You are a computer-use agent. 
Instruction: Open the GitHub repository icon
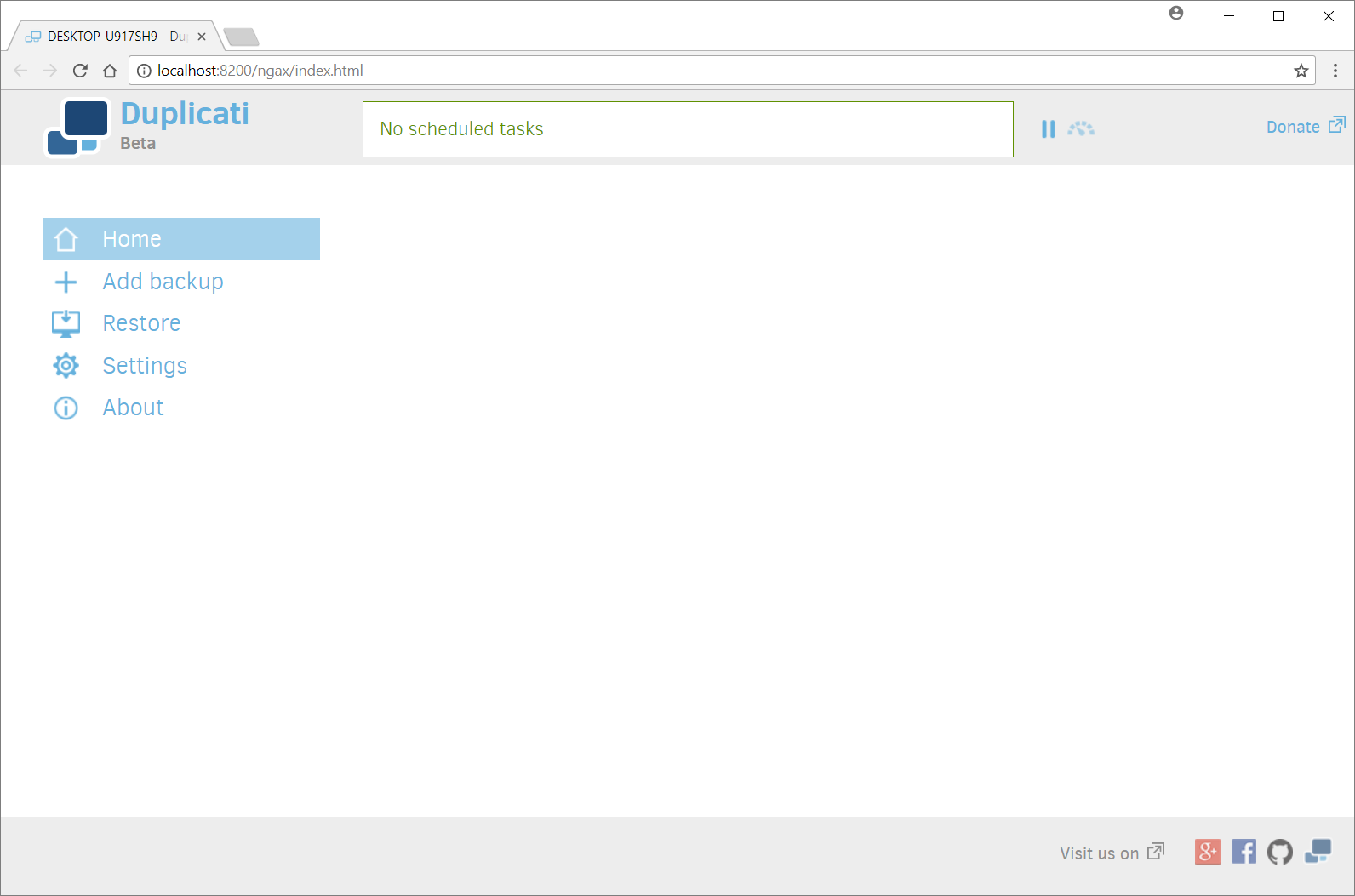click(x=1280, y=851)
